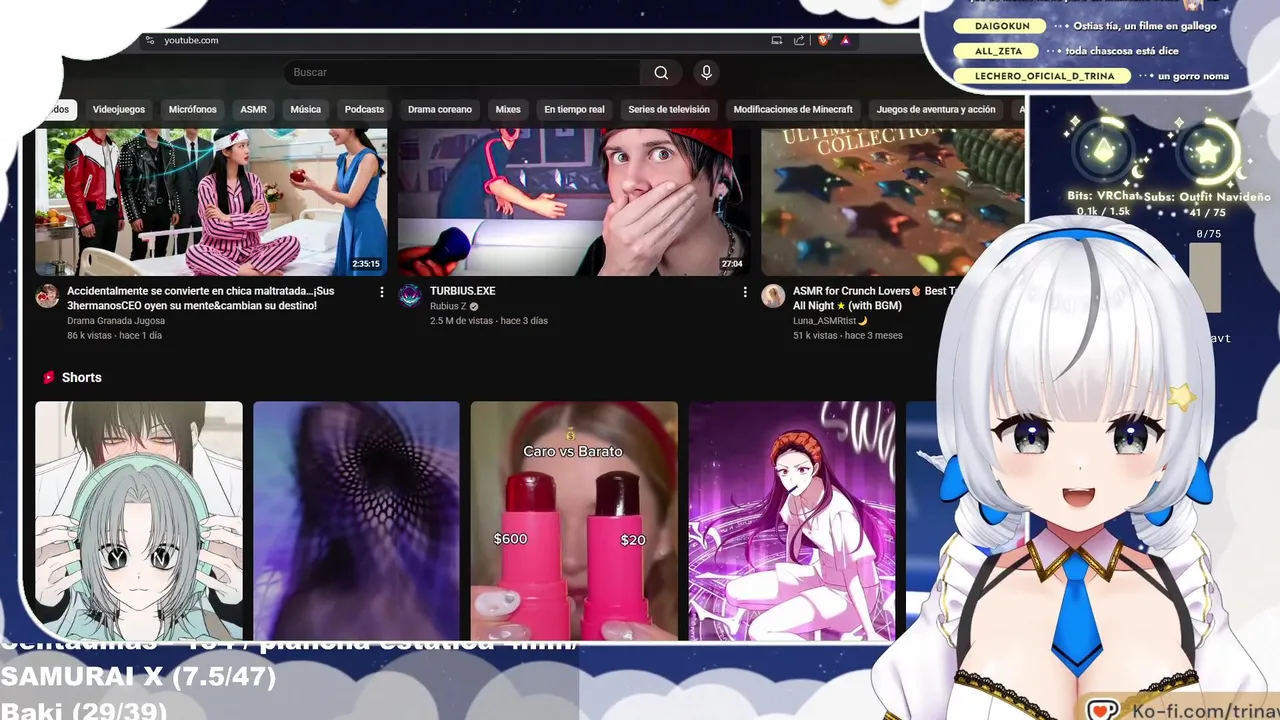Viewport: 1280px width, 720px height.
Task: Focus the Buscar search field
Action: (462, 72)
